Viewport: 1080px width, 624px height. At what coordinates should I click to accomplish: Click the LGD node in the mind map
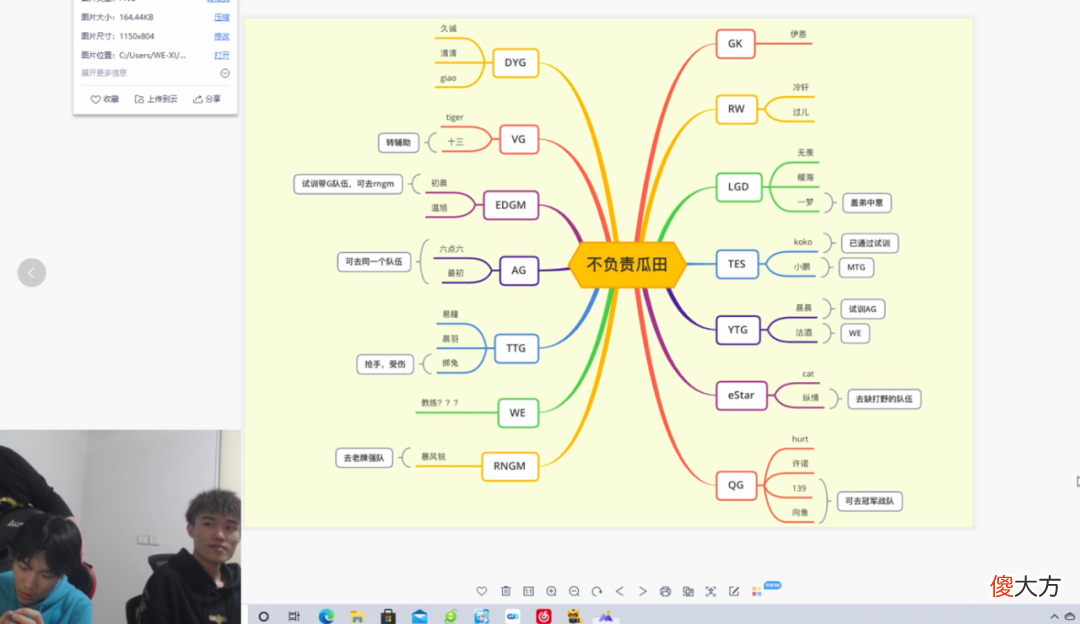[x=738, y=187]
